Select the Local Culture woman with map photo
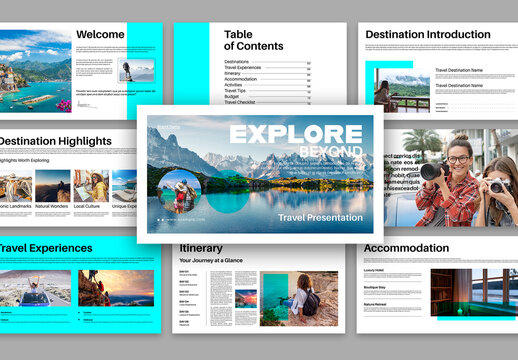The image size is (518, 360). point(91,186)
